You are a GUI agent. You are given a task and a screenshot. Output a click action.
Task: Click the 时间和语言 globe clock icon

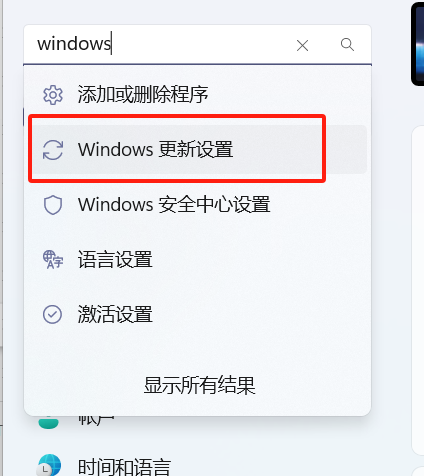coord(49,465)
